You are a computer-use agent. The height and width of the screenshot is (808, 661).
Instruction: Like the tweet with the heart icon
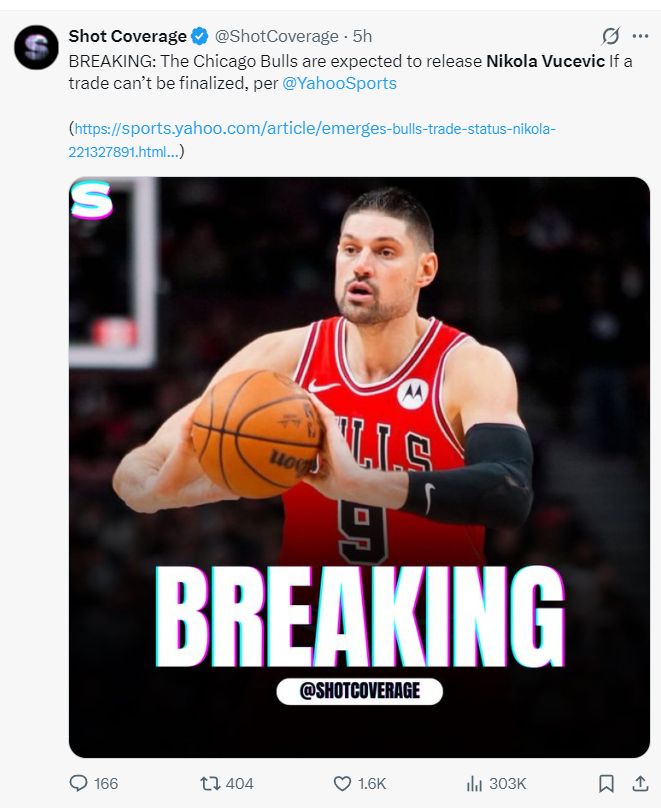click(x=342, y=783)
